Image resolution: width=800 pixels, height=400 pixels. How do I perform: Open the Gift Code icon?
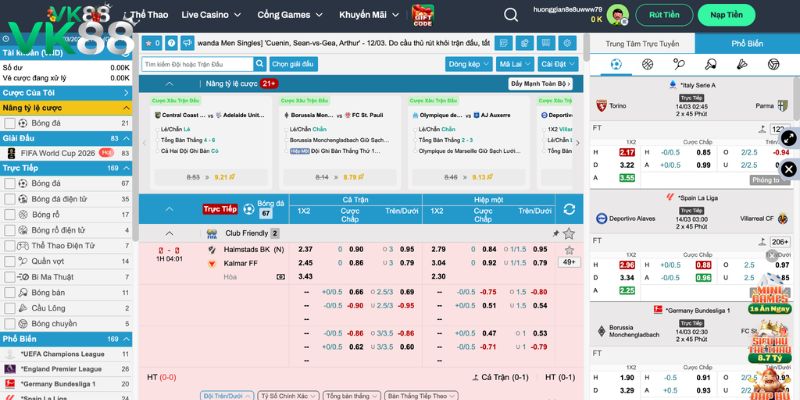(422, 15)
